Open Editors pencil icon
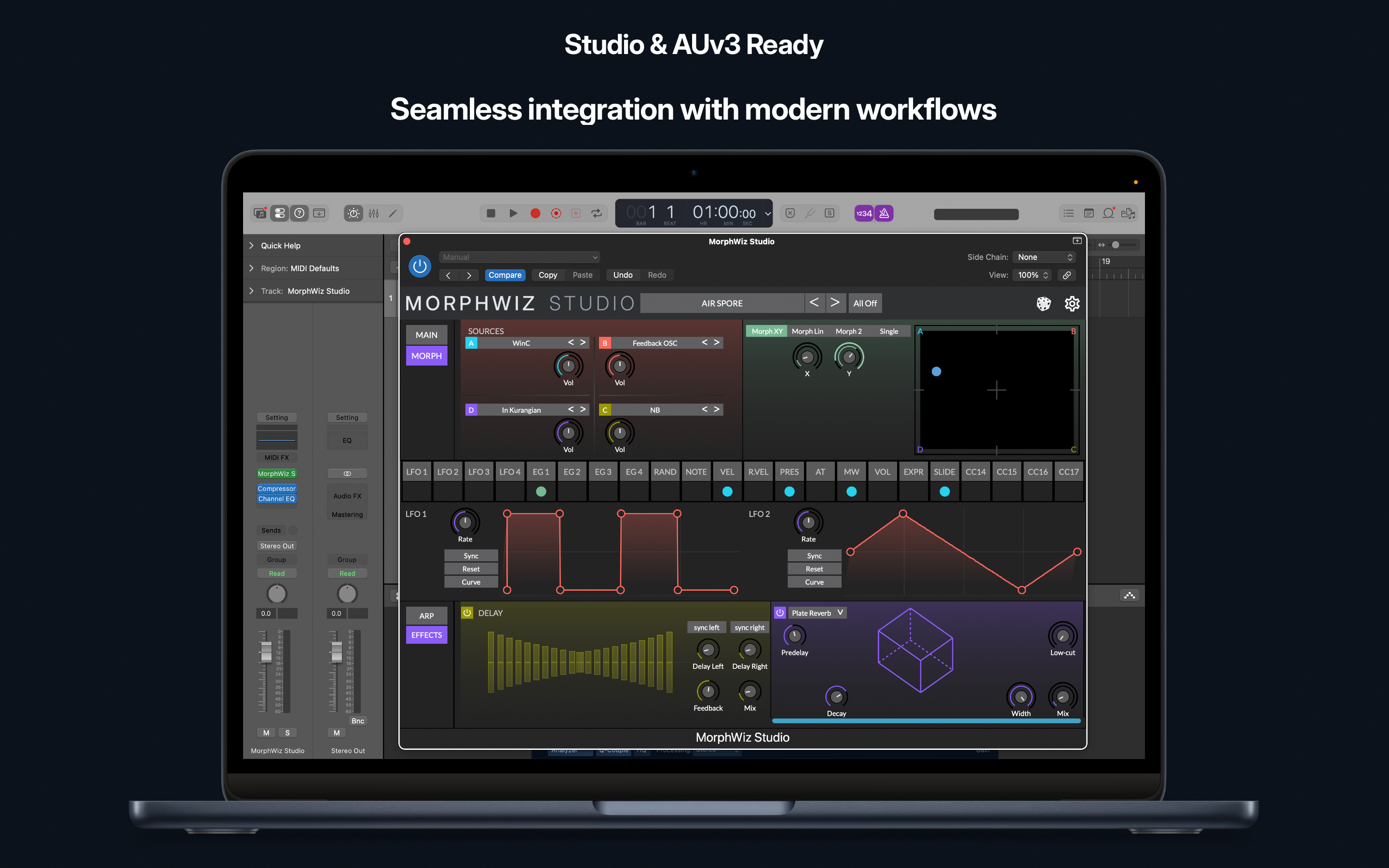Viewport: 1389px width, 868px height. (393, 213)
